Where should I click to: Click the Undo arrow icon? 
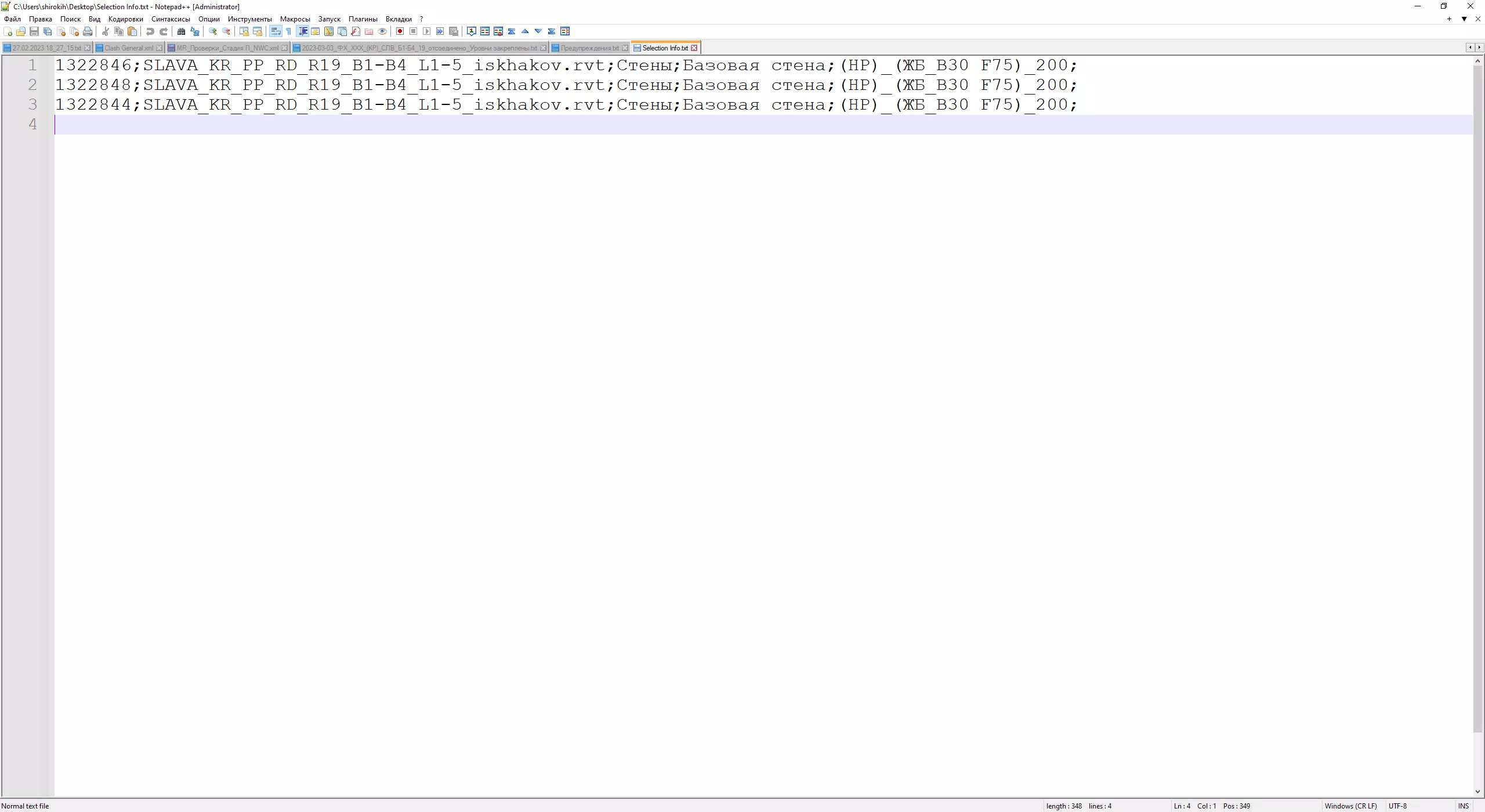[150, 31]
